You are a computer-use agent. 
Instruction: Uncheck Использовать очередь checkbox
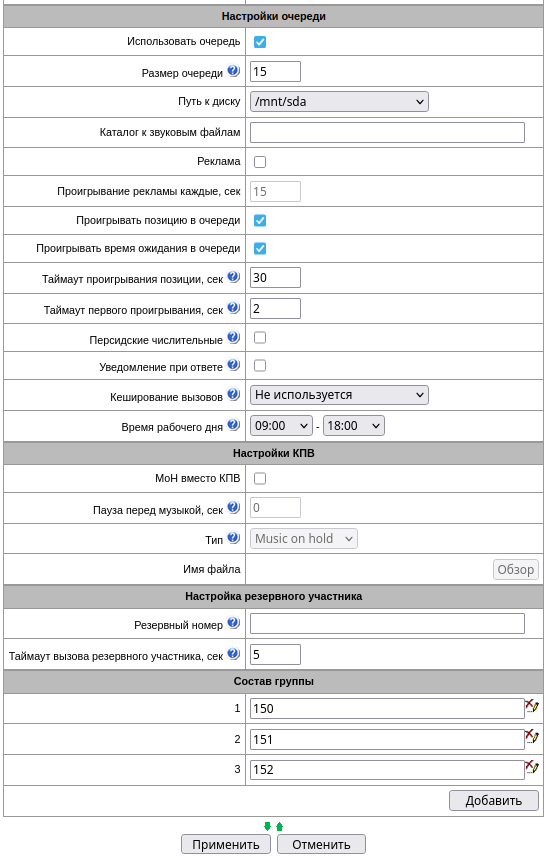pyautogui.click(x=260, y=42)
